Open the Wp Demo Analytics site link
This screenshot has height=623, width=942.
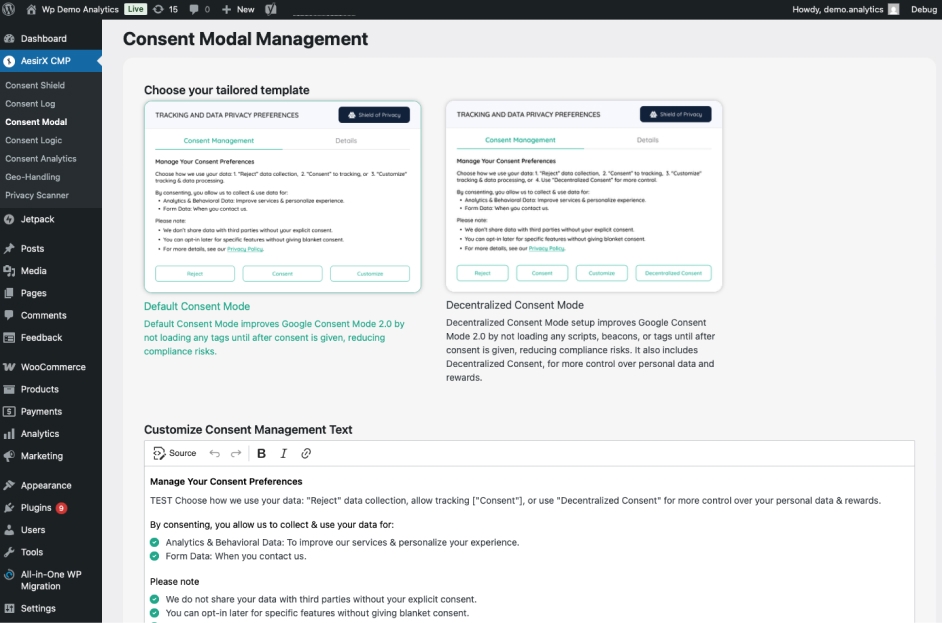[72, 9]
